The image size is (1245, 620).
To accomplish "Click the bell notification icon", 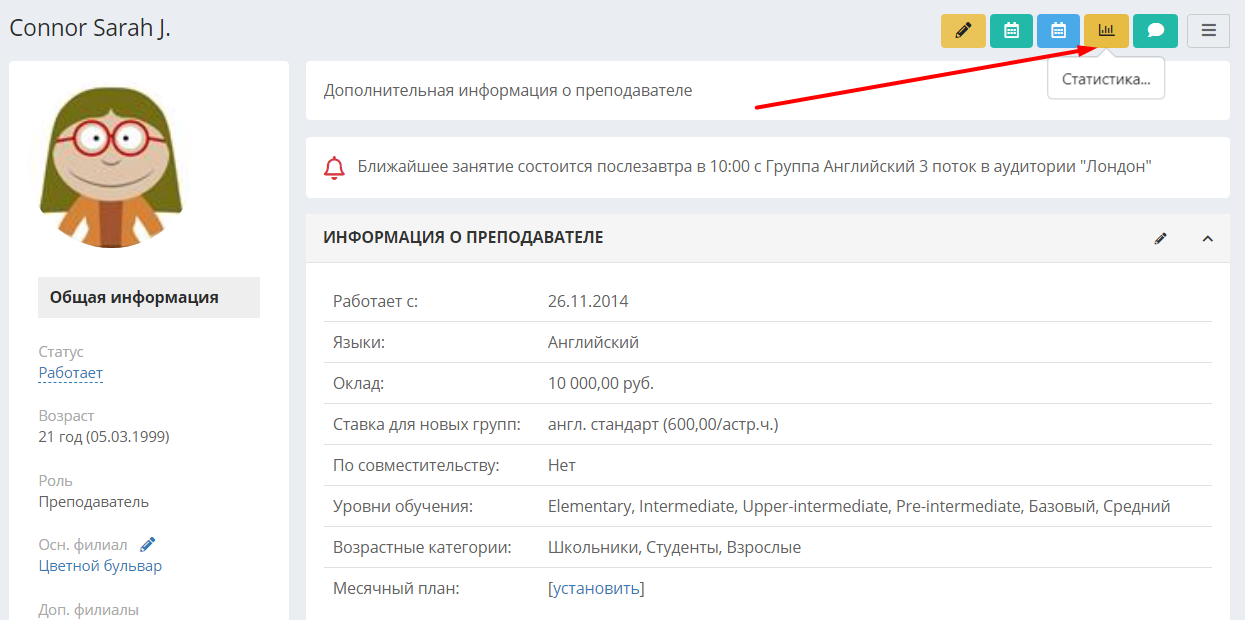I will (334, 167).
